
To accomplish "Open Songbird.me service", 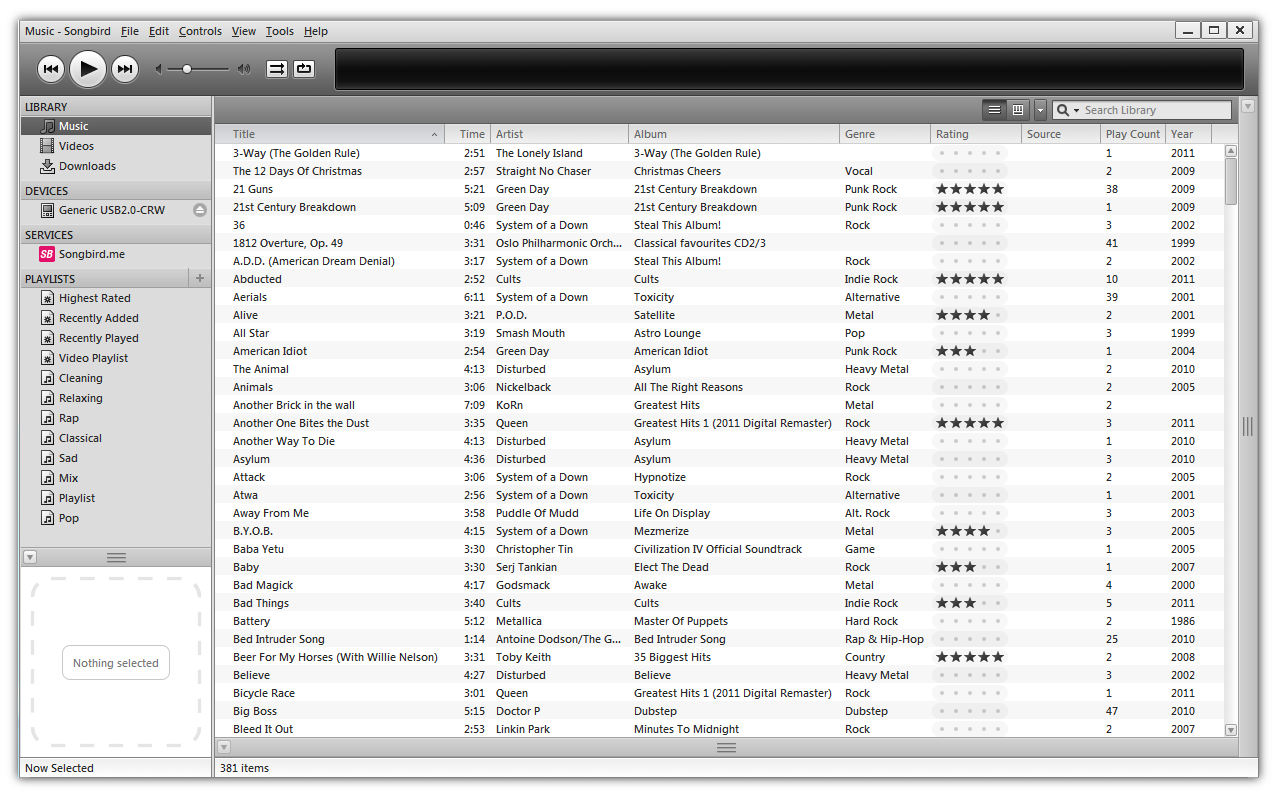I will tap(116, 254).
